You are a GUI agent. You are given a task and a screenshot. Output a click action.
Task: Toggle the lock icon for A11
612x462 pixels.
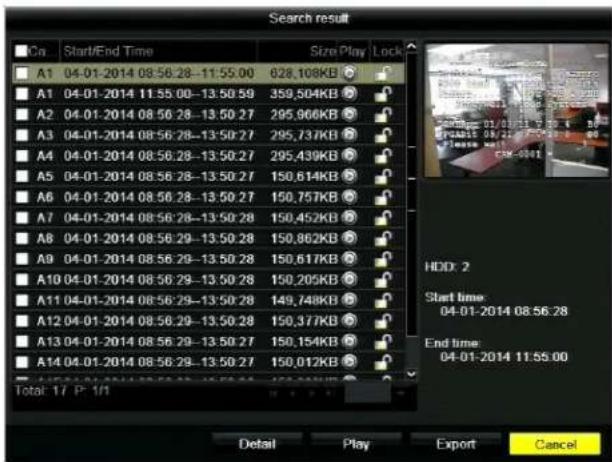383,300
